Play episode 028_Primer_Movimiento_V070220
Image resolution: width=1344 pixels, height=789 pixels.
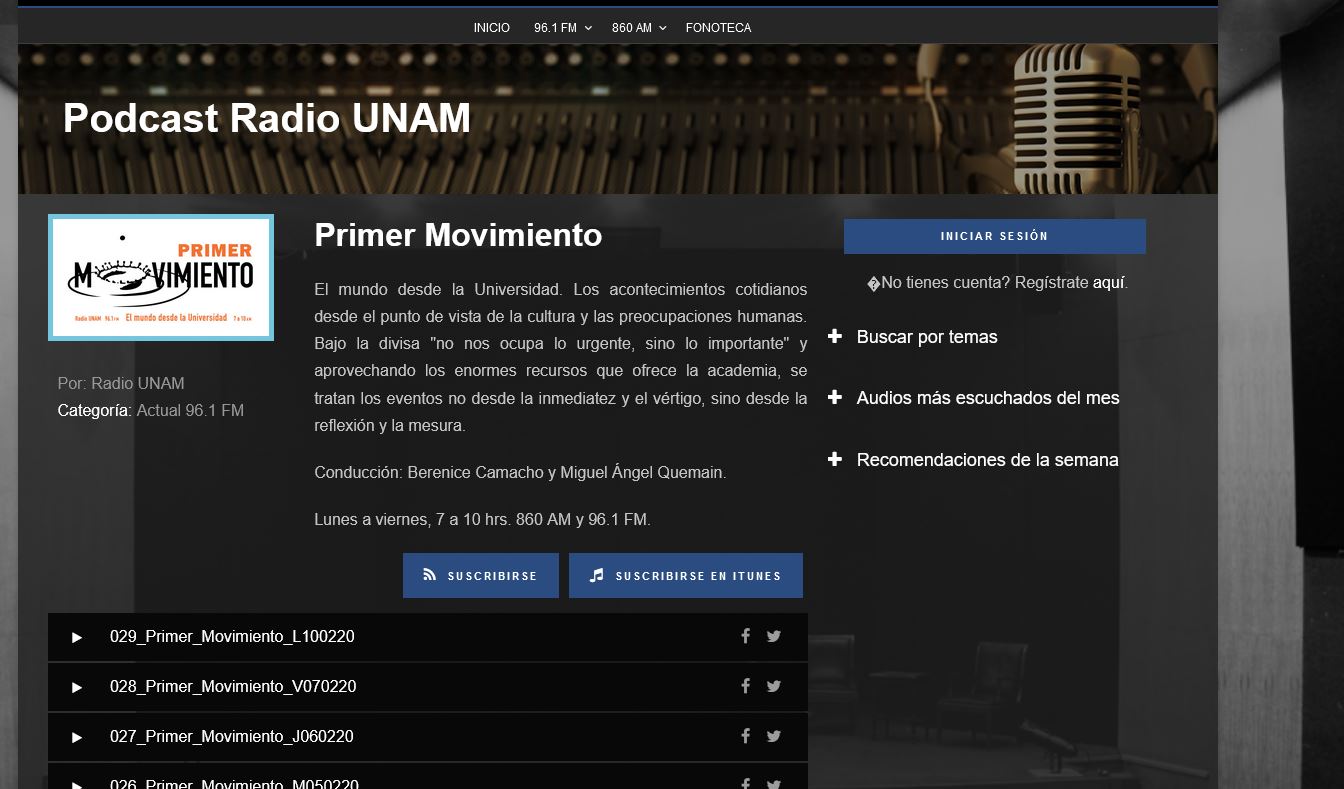[77, 687]
